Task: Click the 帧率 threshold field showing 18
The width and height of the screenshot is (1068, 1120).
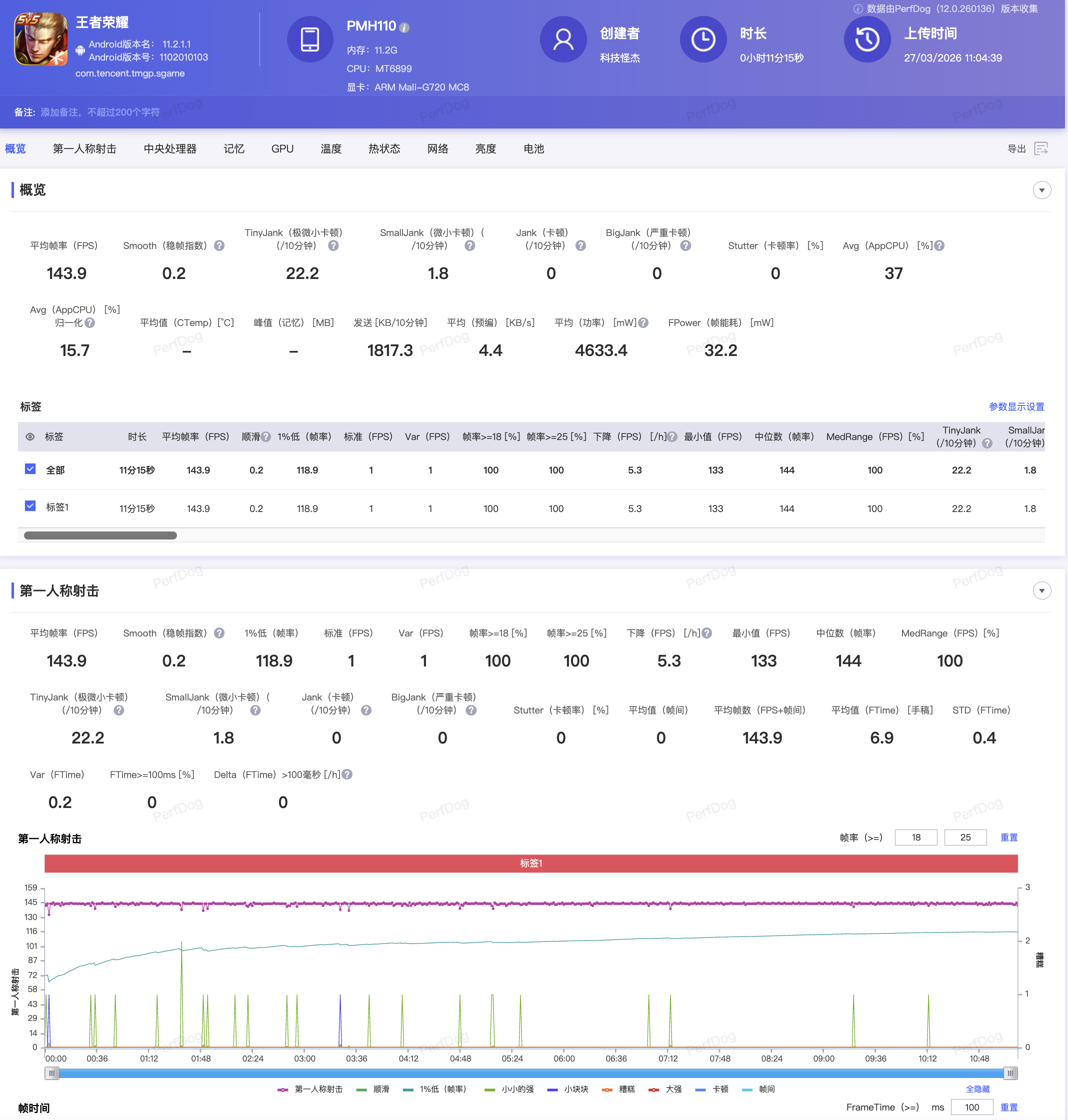Action: point(915,837)
